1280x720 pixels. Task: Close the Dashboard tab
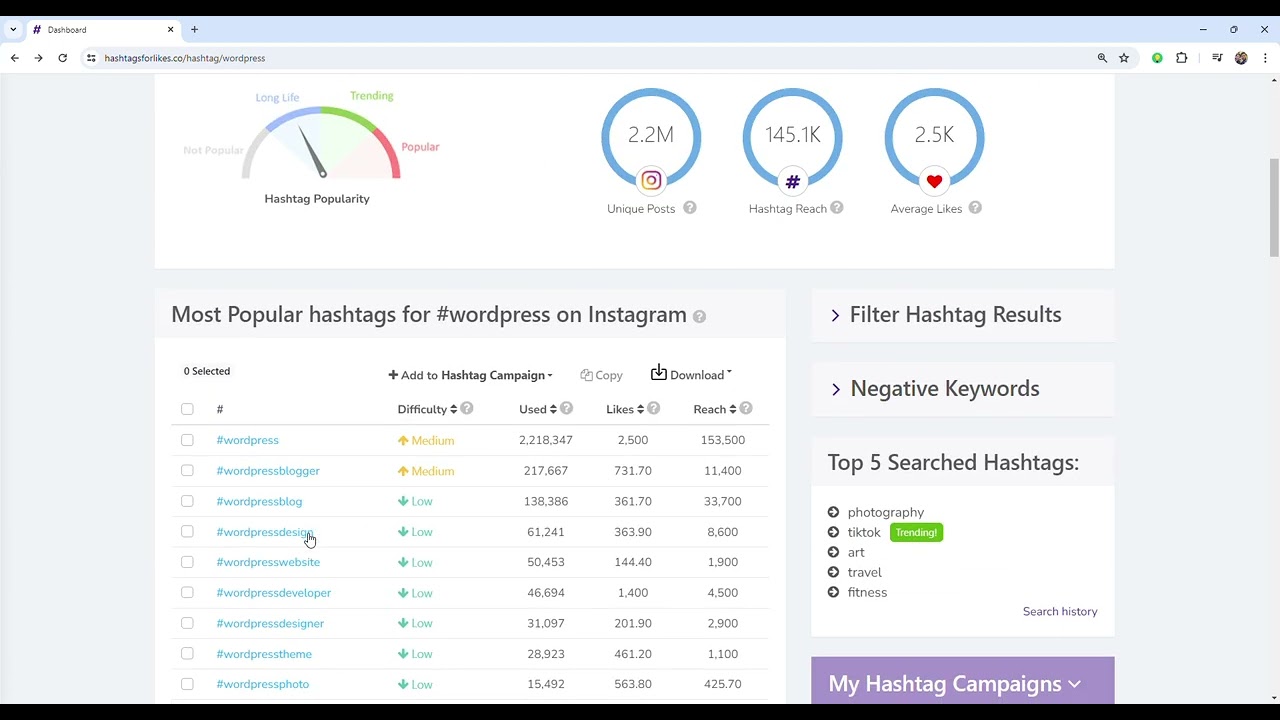coord(170,30)
